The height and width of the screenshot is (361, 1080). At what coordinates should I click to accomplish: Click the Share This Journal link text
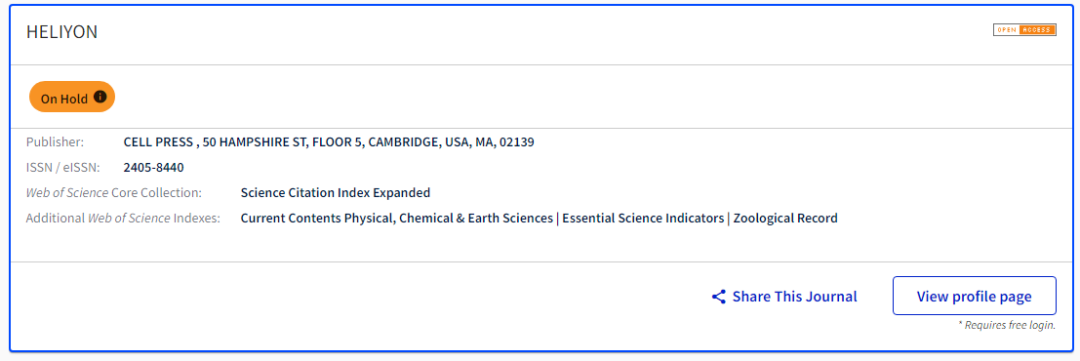coord(795,297)
